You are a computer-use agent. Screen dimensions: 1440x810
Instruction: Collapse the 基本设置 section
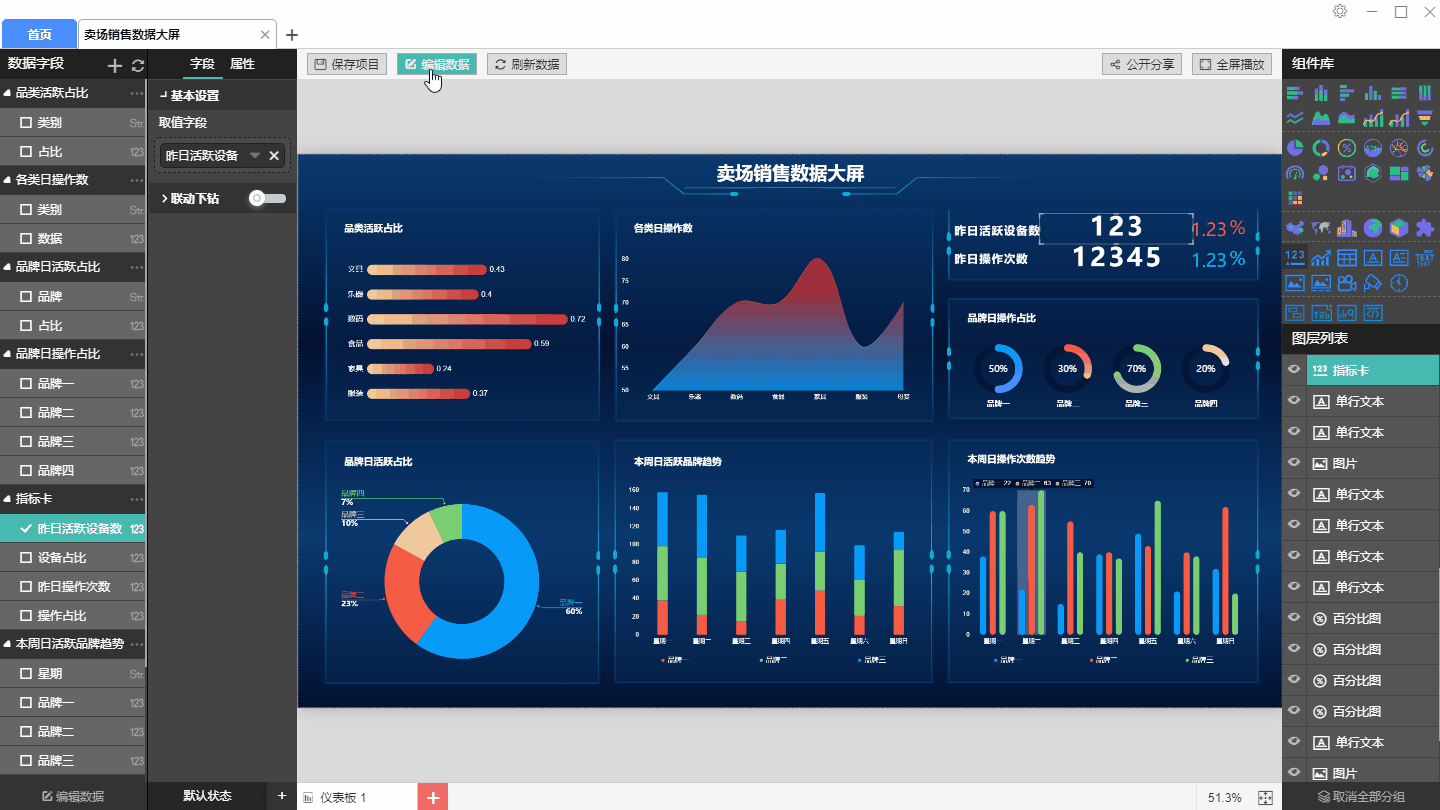[x=163, y=95]
